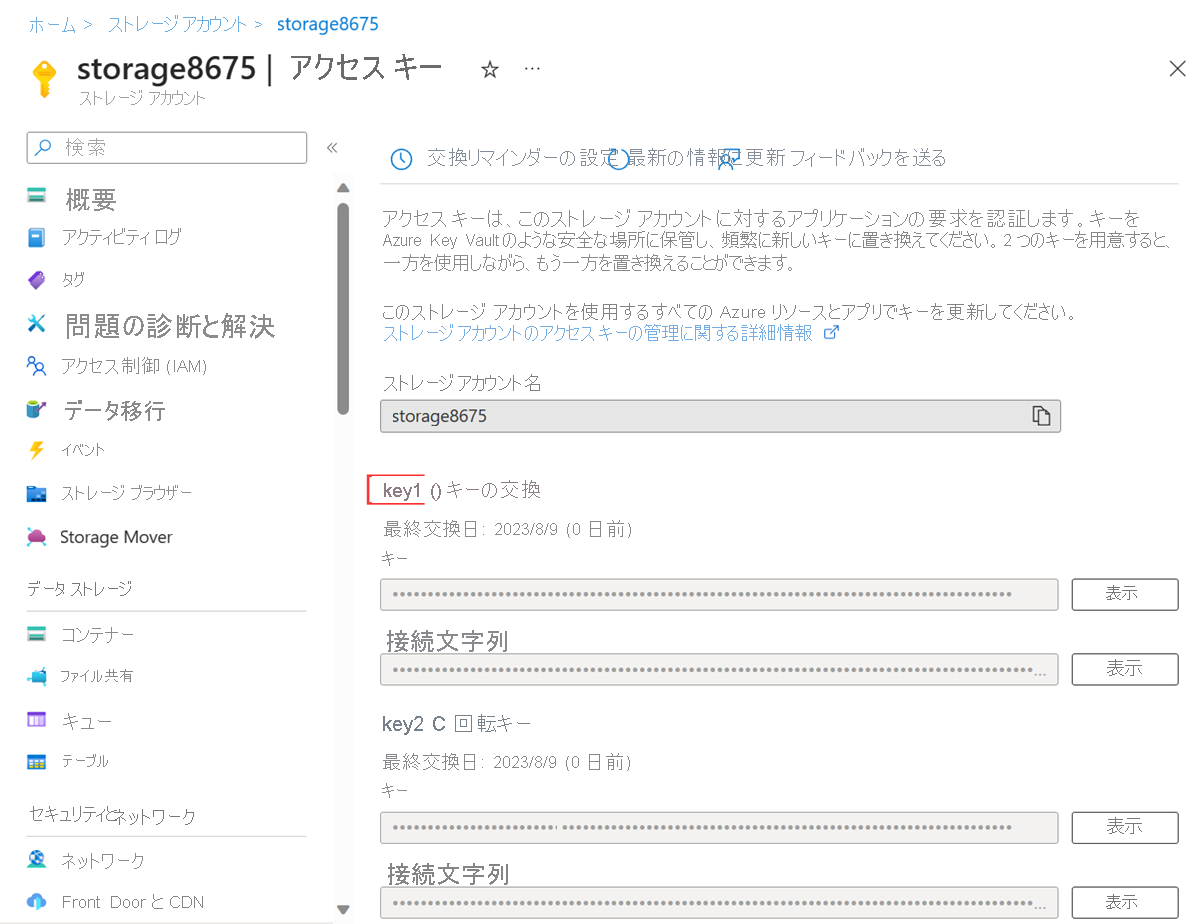This screenshot has height=924, width=1200.
Task: Open ファイル共有 file shares item
Action: (97, 676)
